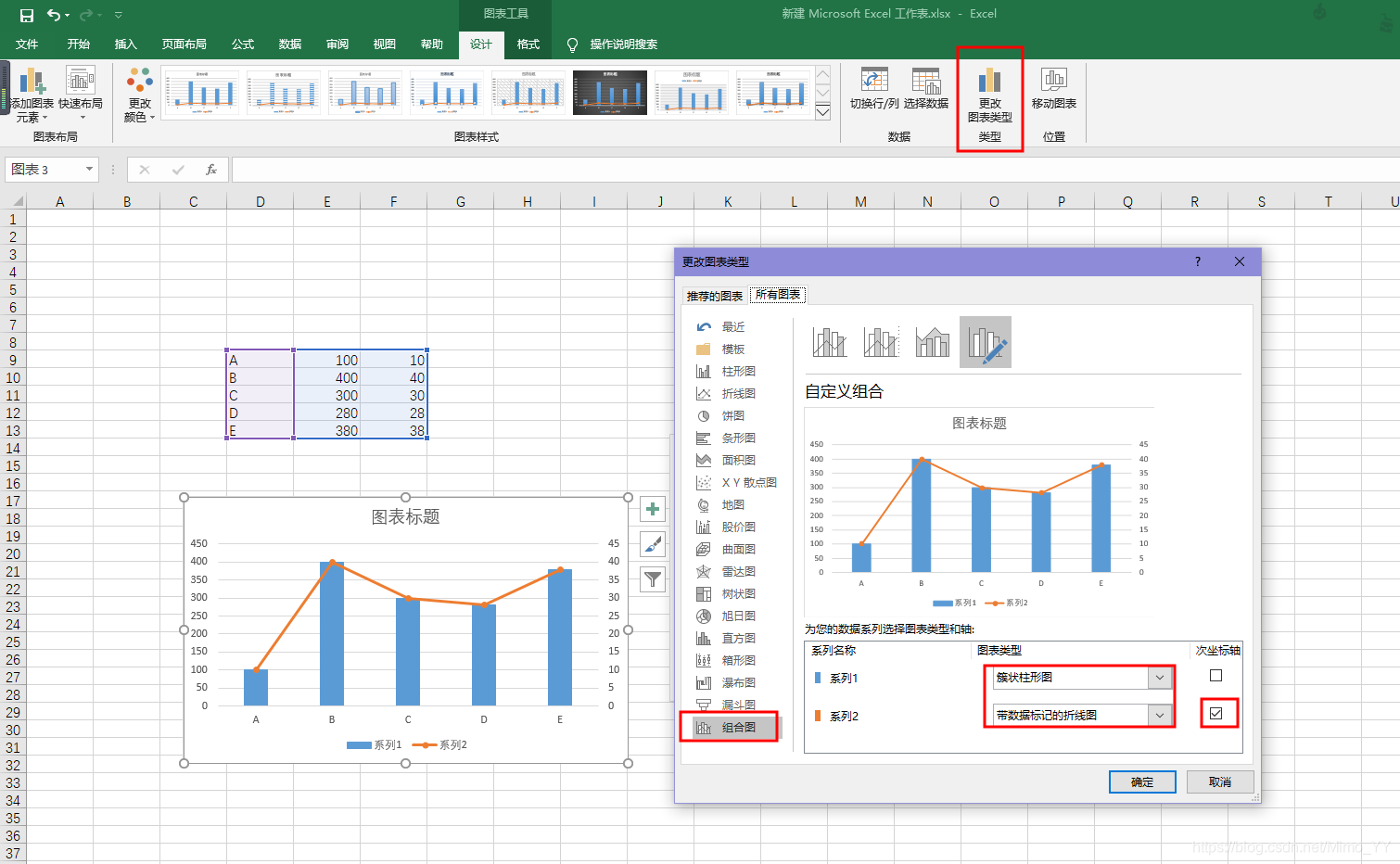Uncheck secondary axis box for 系列2
Image resolution: width=1400 pixels, height=864 pixels.
pos(1215,714)
